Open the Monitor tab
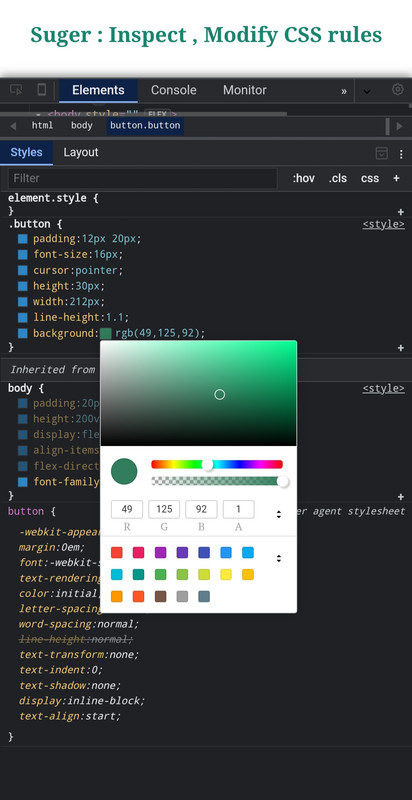The image size is (412, 800). coord(245,90)
